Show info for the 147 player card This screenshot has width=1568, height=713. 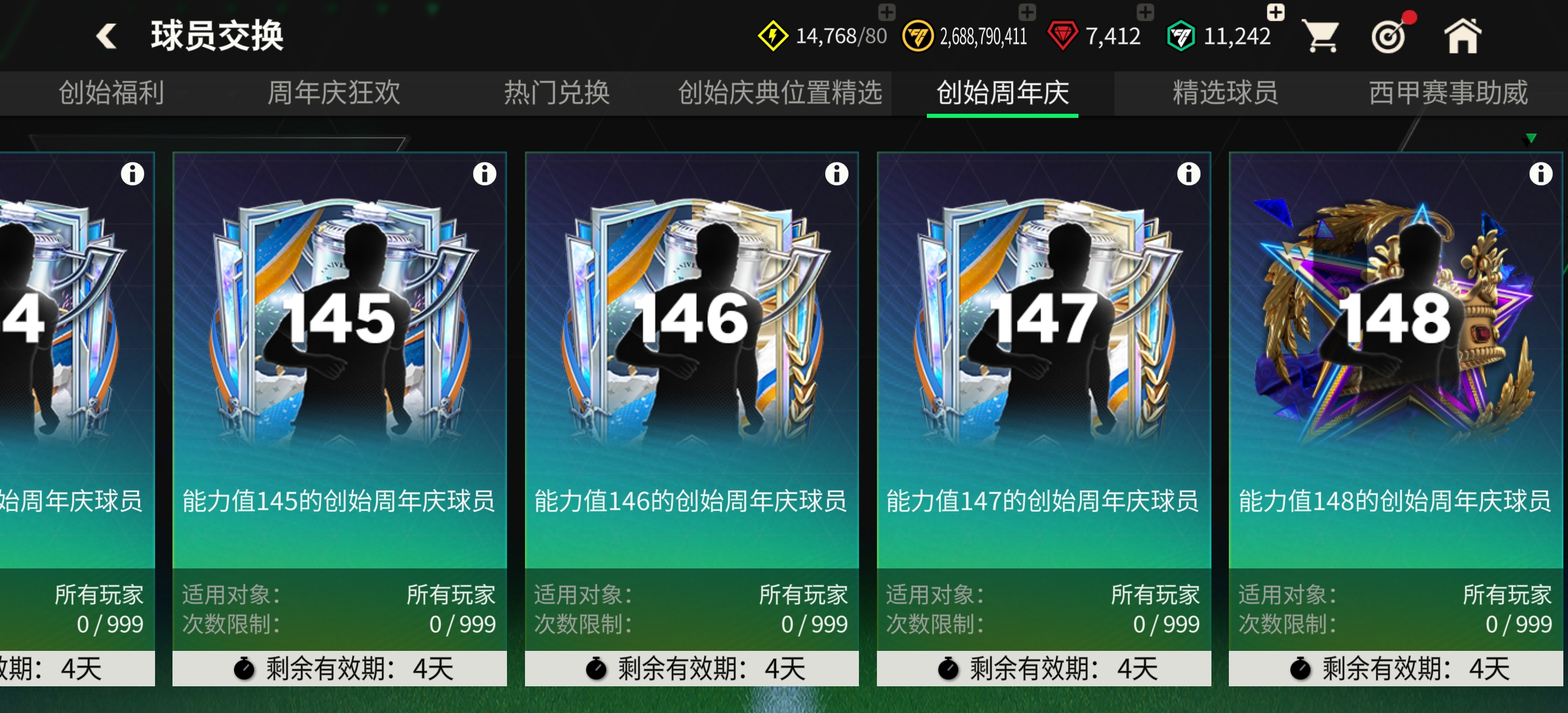click(1188, 174)
